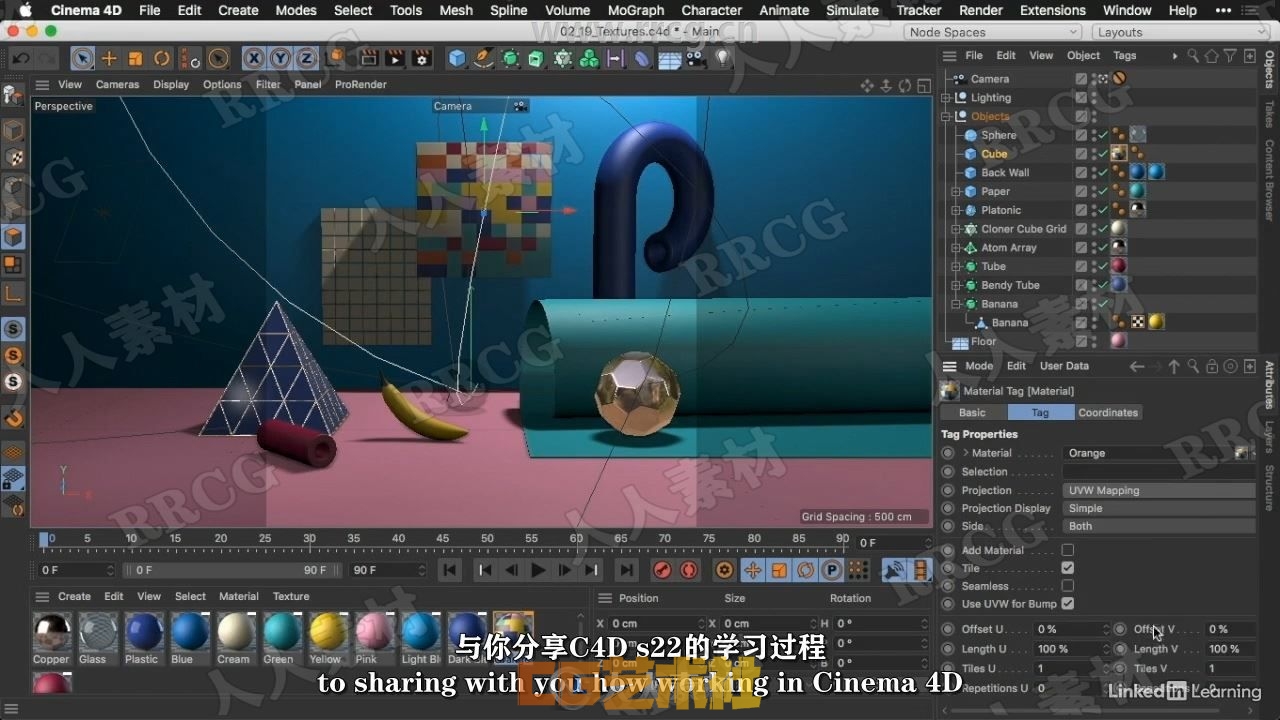Image resolution: width=1280 pixels, height=720 pixels.
Task: Add a Camera object from toolbar
Action: tap(694, 58)
